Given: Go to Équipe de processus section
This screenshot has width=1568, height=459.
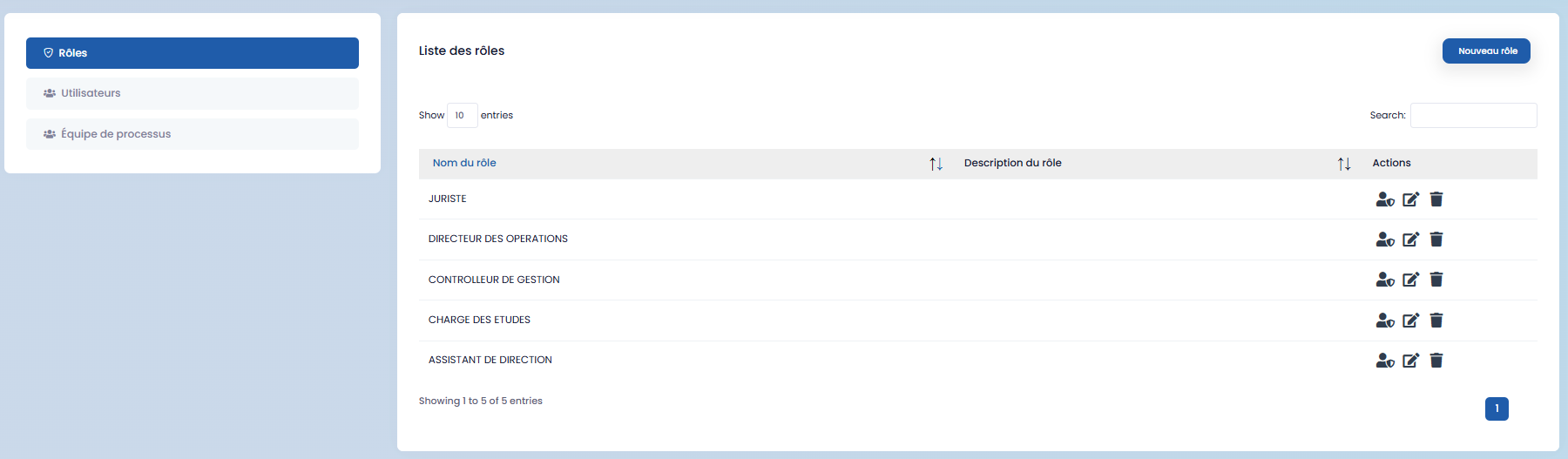Looking at the screenshot, I should tap(192, 134).
